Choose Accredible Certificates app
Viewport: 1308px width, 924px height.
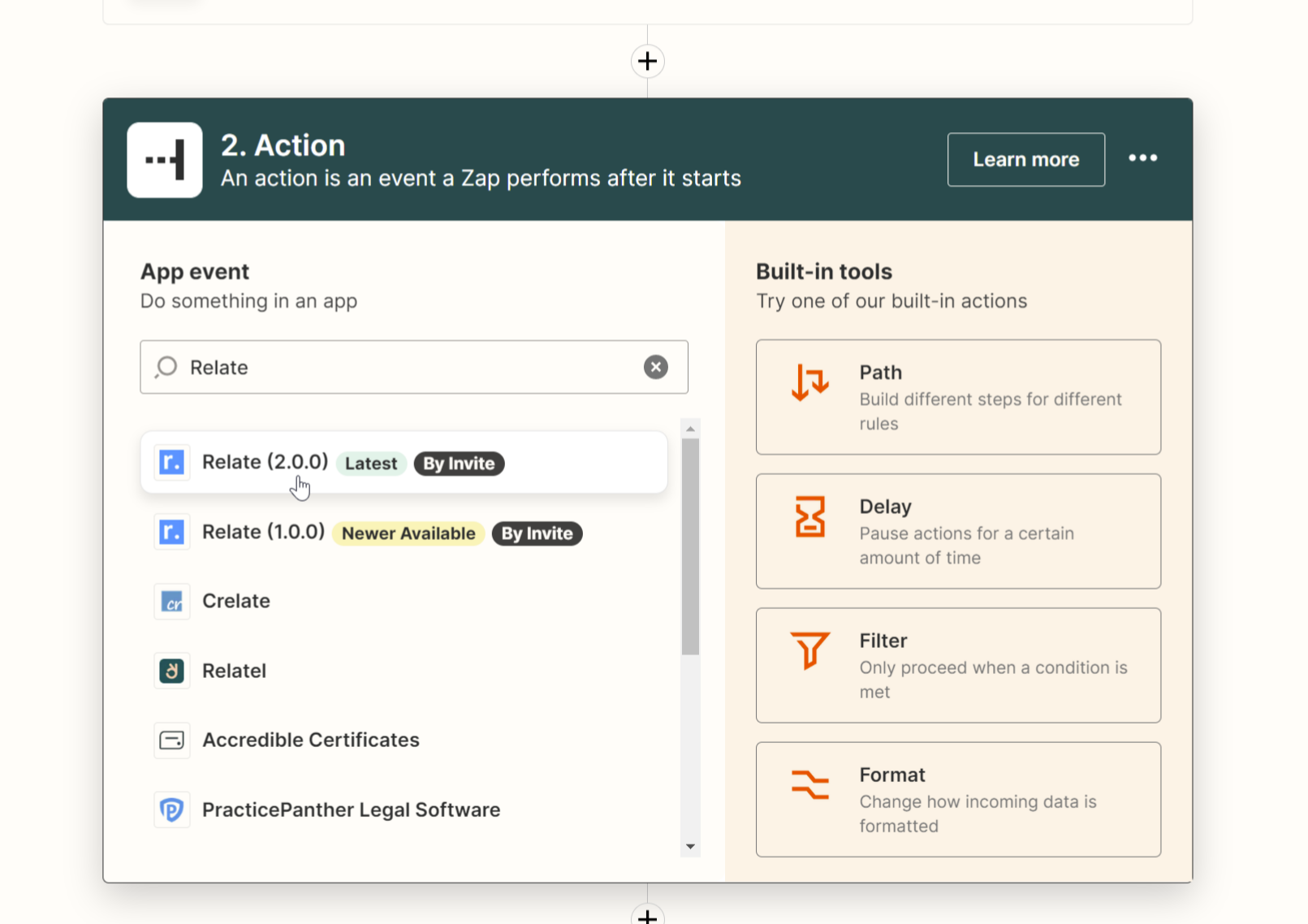coord(404,740)
